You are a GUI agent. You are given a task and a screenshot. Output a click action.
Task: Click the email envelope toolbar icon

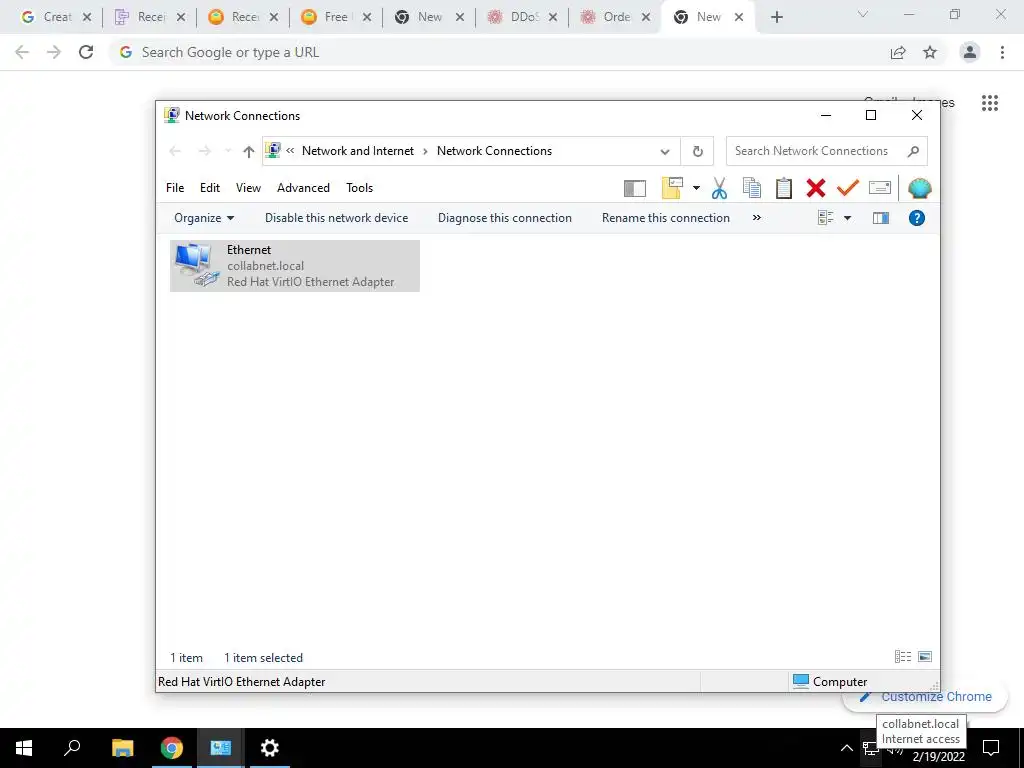click(x=880, y=188)
